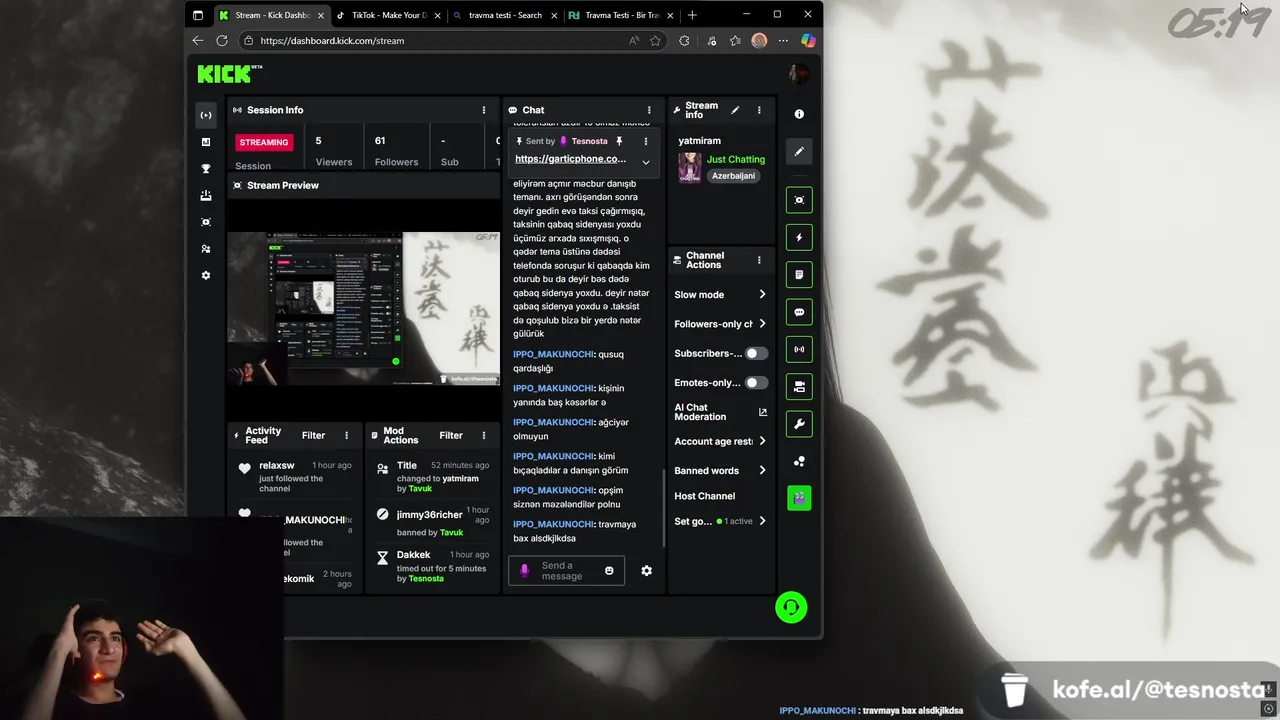Toggle the Emotes-only chat switch
The height and width of the screenshot is (720, 1280).
[x=756, y=382]
